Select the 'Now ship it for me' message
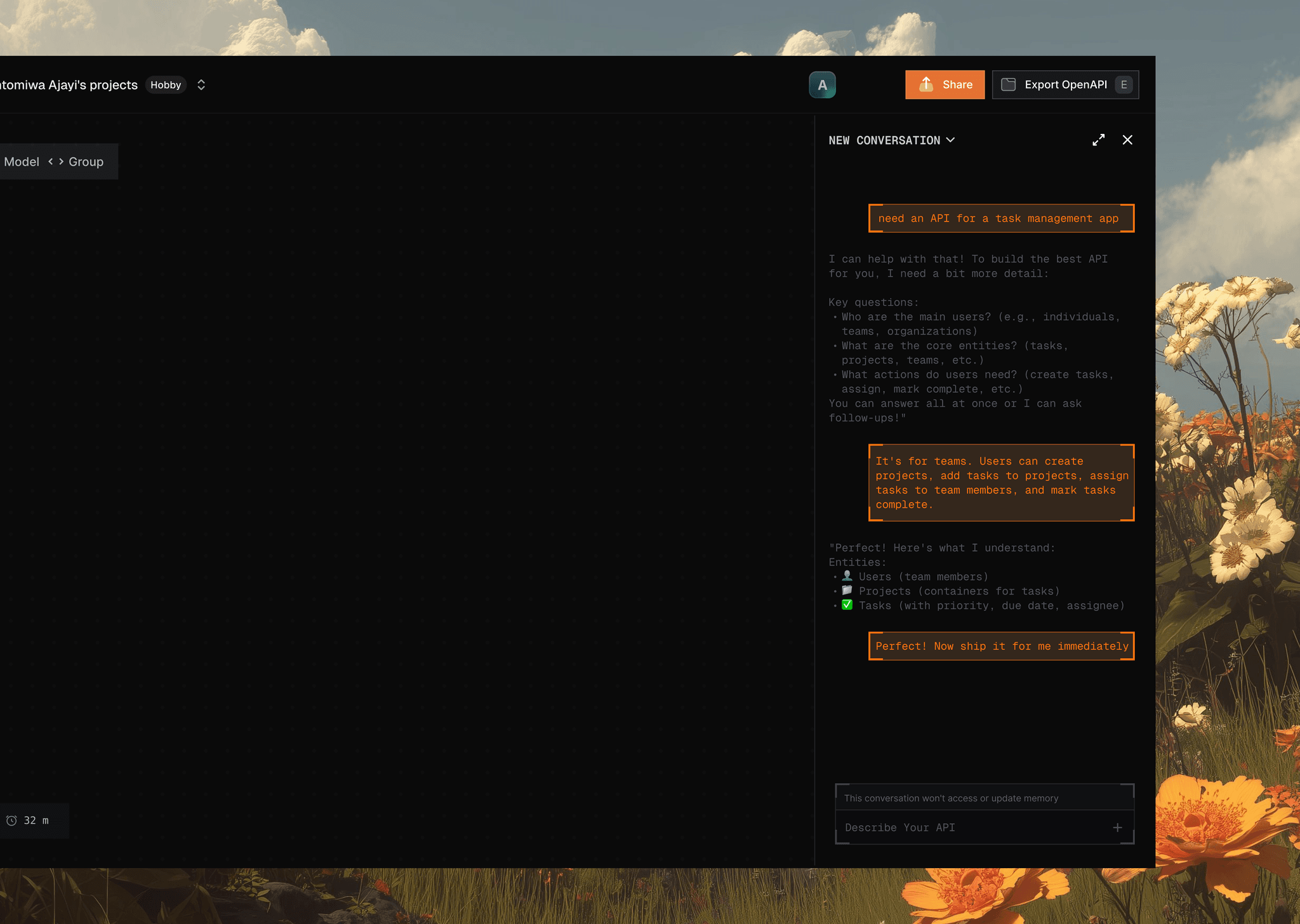The width and height of the screenshot is (1300, 924). (x=1001, y=646)
